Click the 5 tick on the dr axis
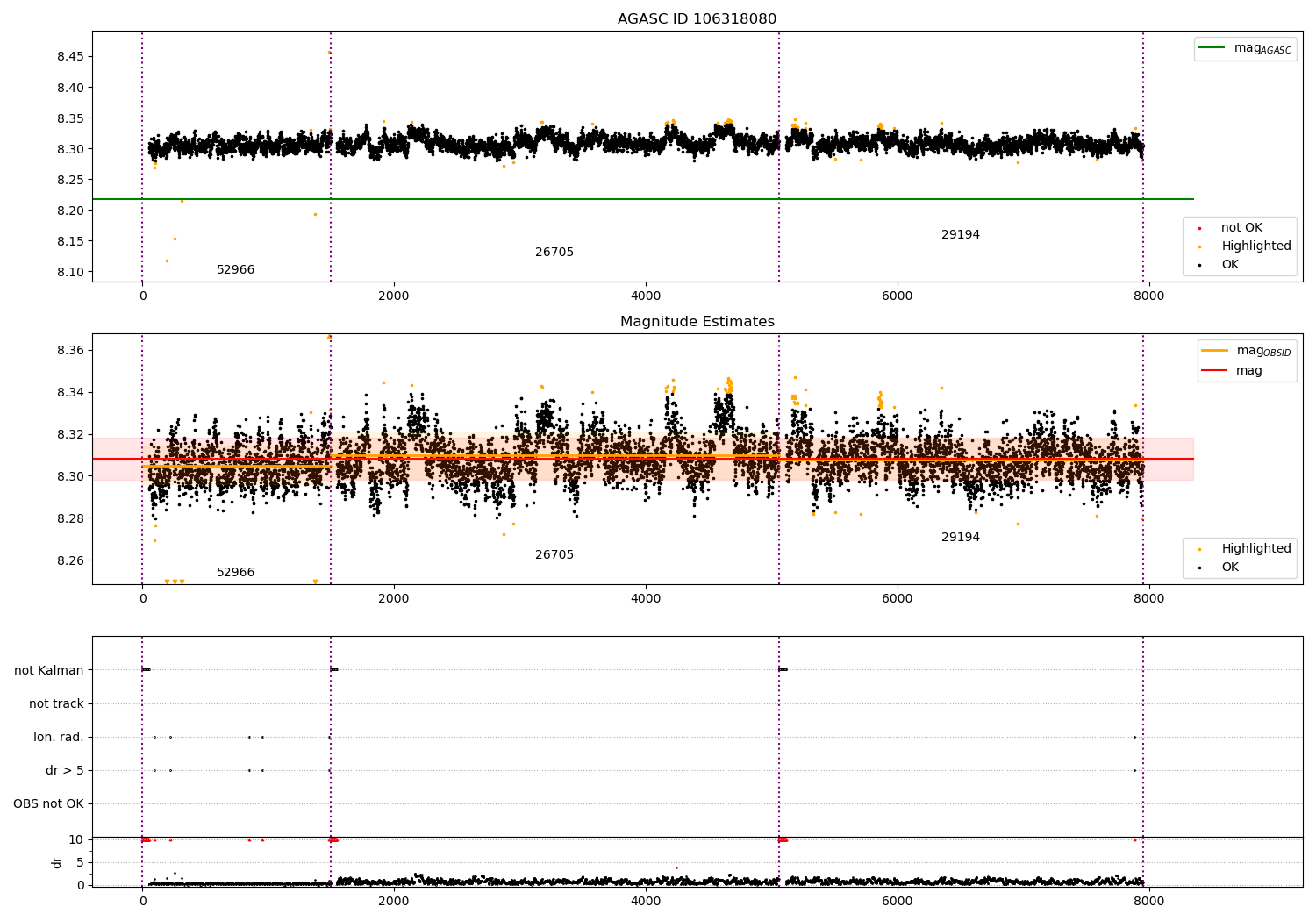This screenshot has height=921, width=1316. (x=81, y=862)
